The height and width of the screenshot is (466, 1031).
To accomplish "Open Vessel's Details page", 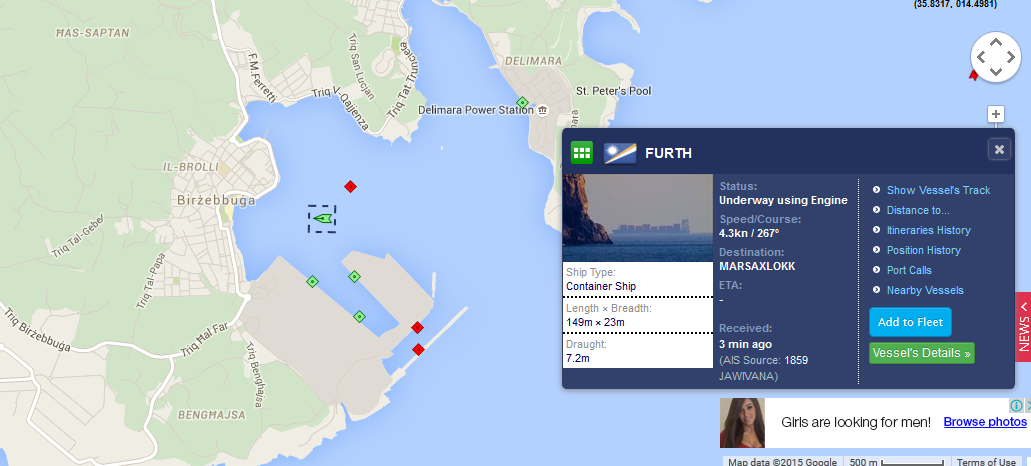I will (x=922, y=353).
